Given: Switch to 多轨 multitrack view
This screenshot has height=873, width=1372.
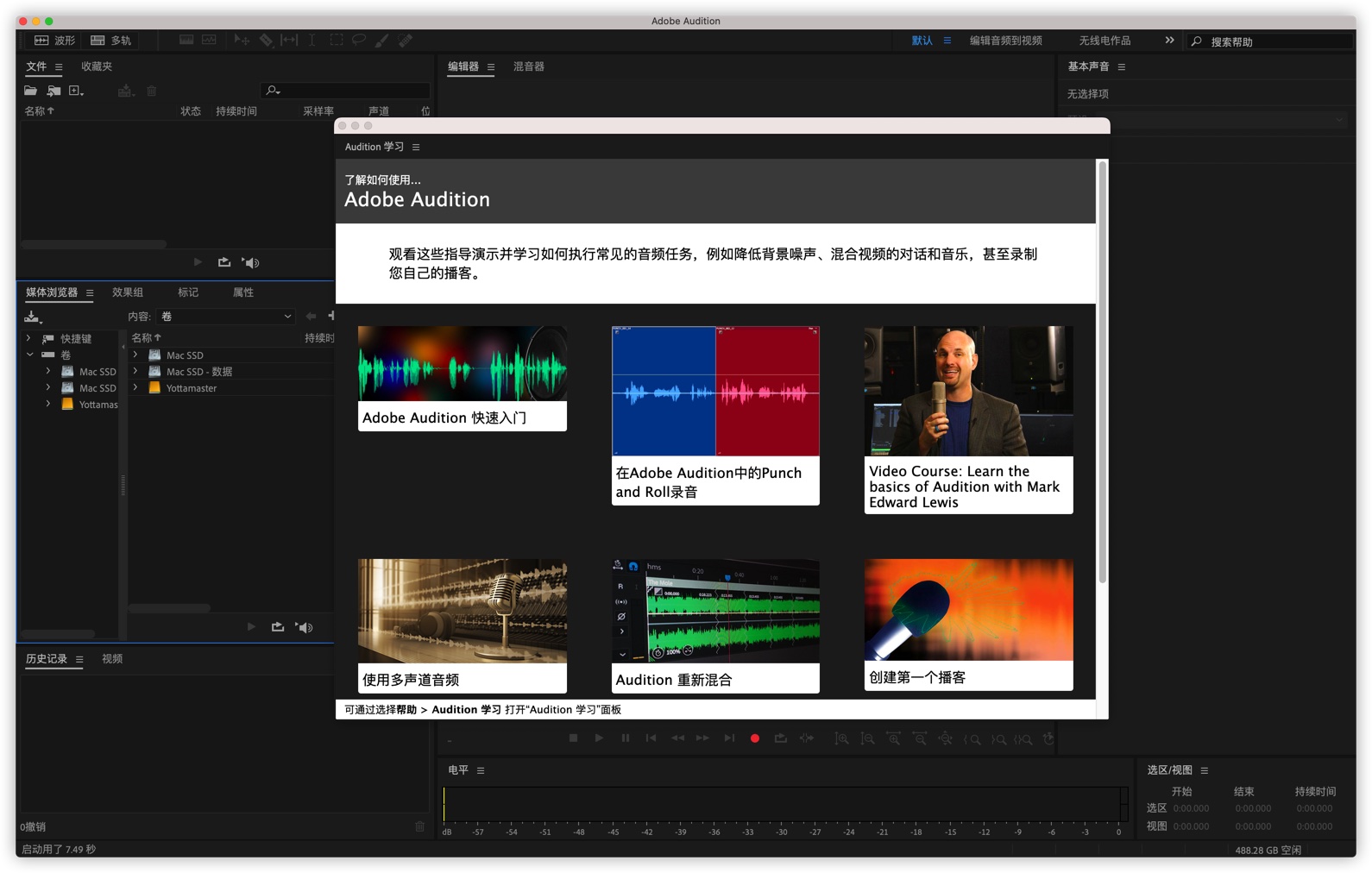Looking at the screenshot, I should [111, 41].
